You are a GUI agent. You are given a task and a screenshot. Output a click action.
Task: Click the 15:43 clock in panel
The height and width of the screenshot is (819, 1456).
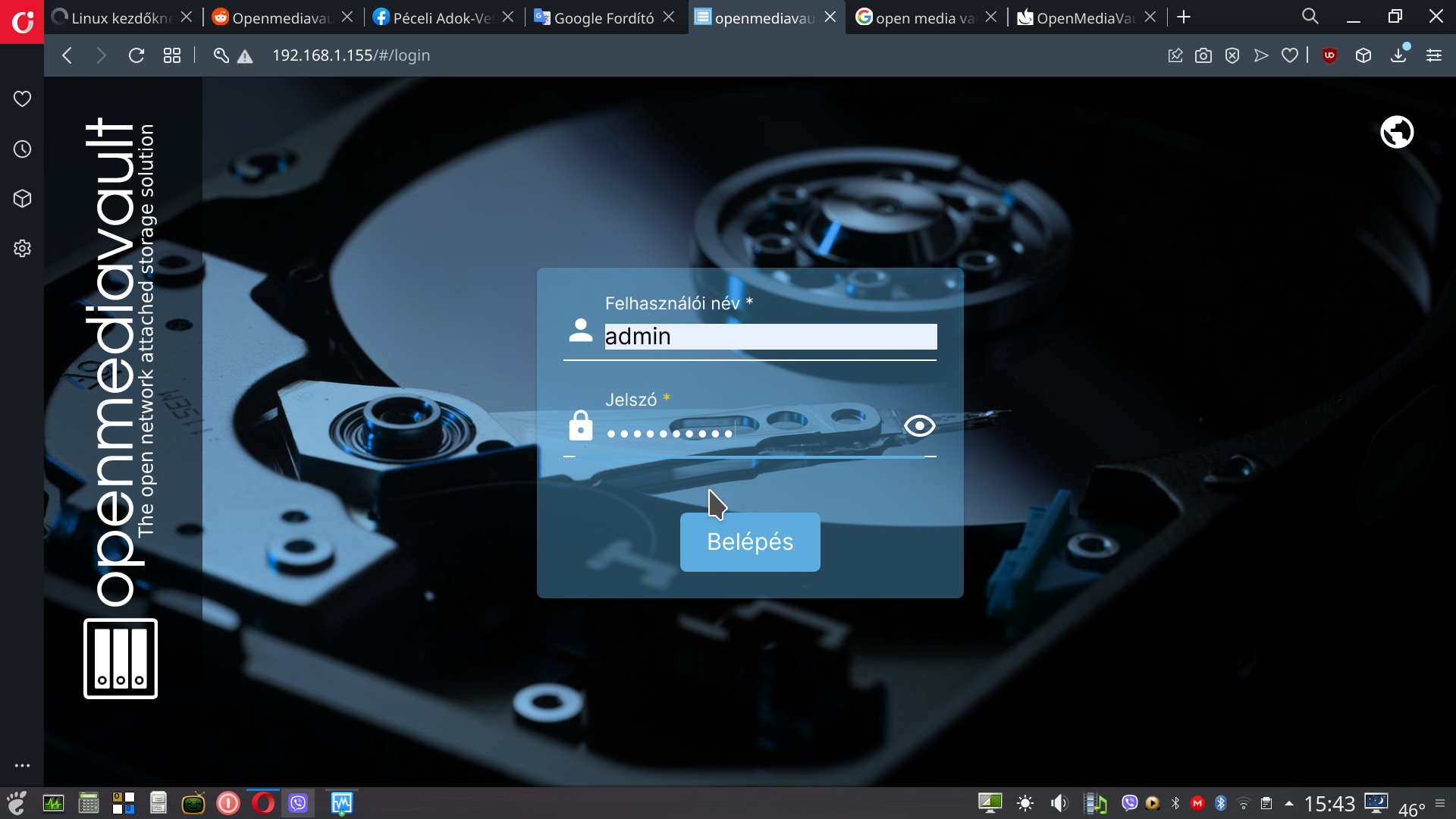coord(1329,804)
